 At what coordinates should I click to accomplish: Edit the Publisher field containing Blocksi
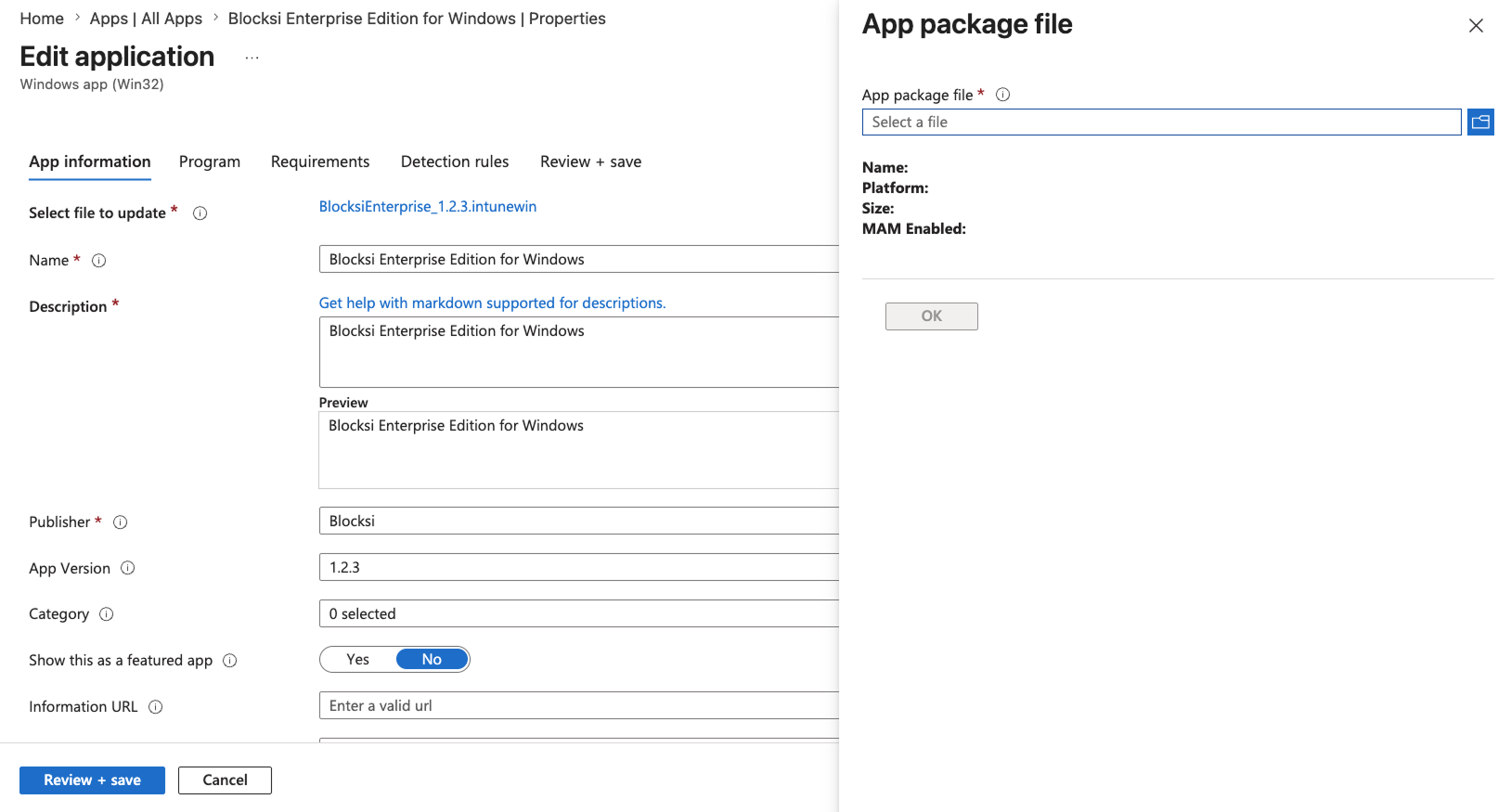pos(579,521)
